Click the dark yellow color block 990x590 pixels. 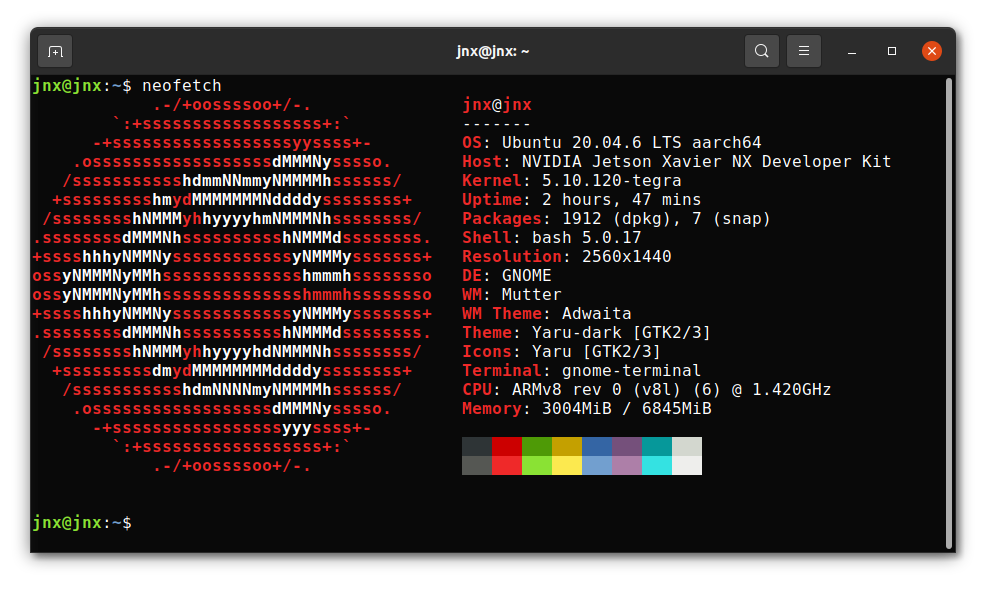567,447
